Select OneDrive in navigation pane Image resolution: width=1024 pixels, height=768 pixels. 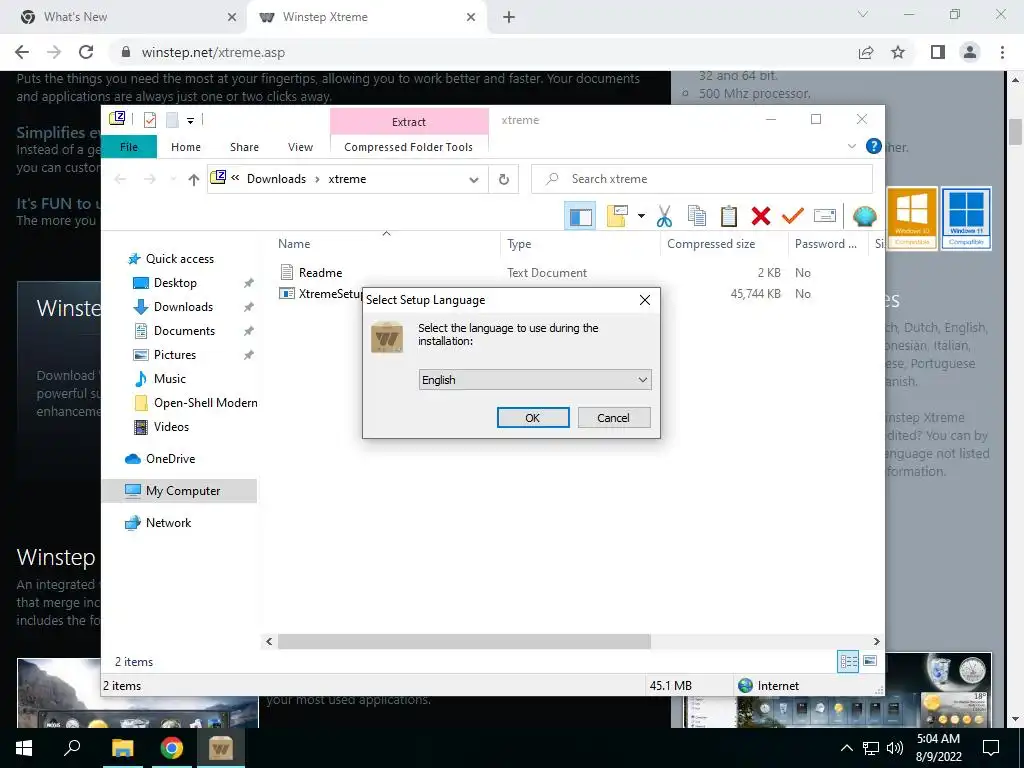pyautogui.click(x=170, y=459)
